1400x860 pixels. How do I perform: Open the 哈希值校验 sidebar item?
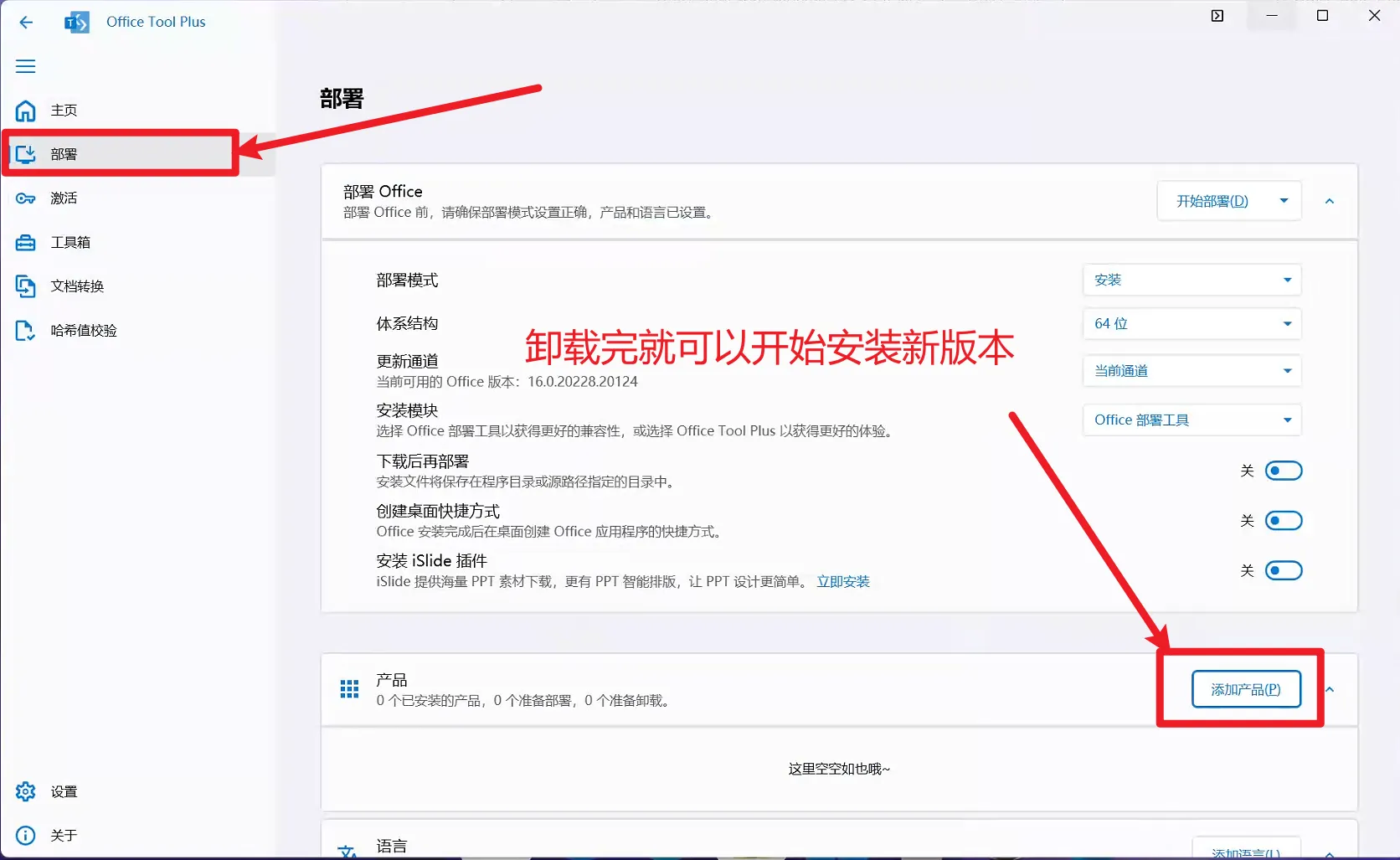click(138, 331)
